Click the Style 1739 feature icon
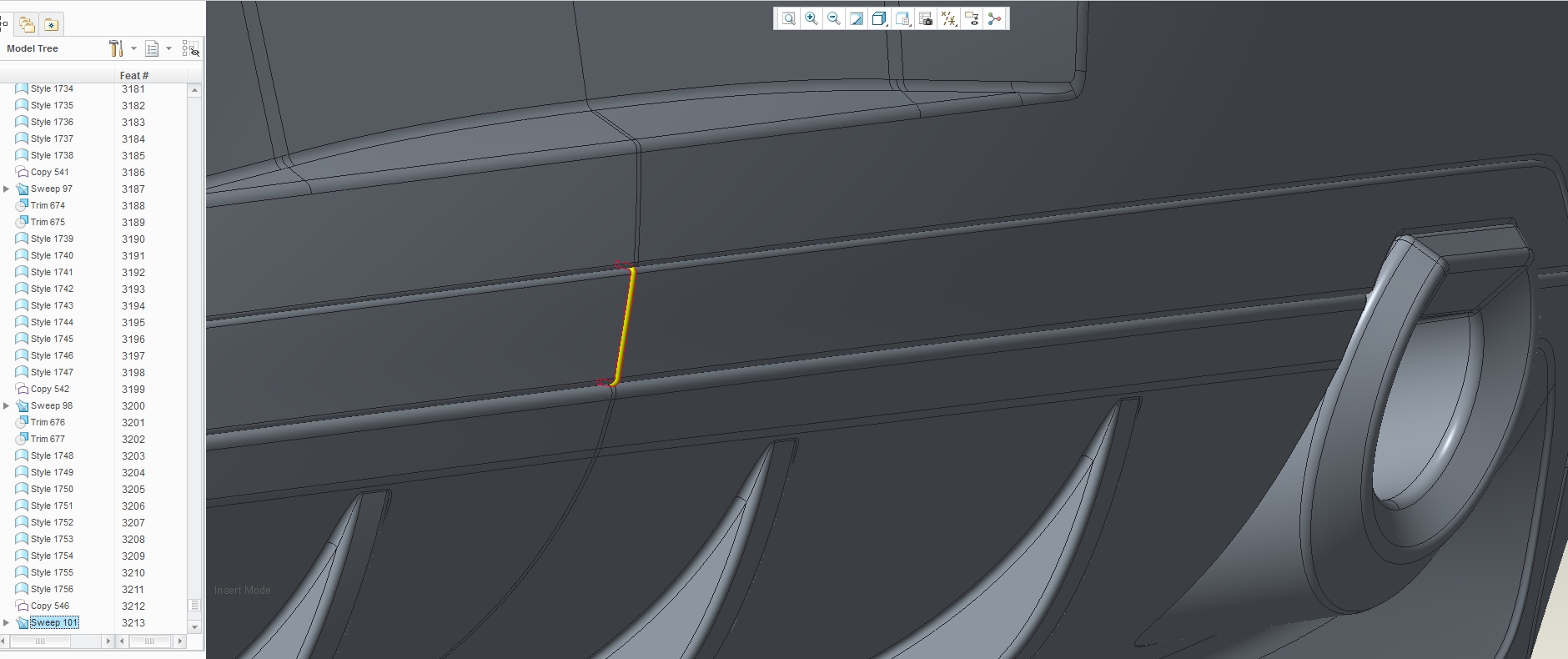Screen dimensions: 1568x659 (x=22, y=239)
